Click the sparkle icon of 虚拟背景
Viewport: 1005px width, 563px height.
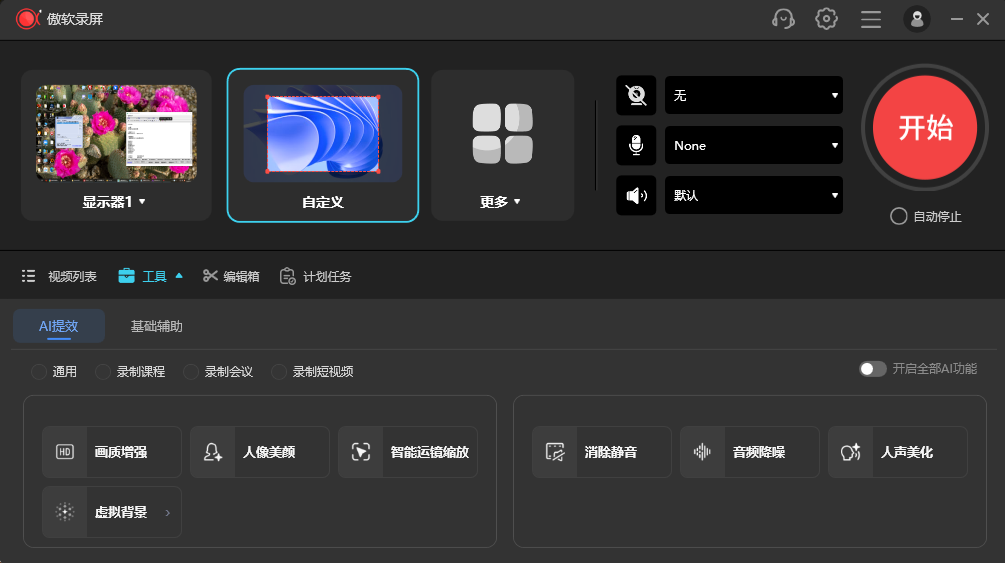(x=65, y=512)
